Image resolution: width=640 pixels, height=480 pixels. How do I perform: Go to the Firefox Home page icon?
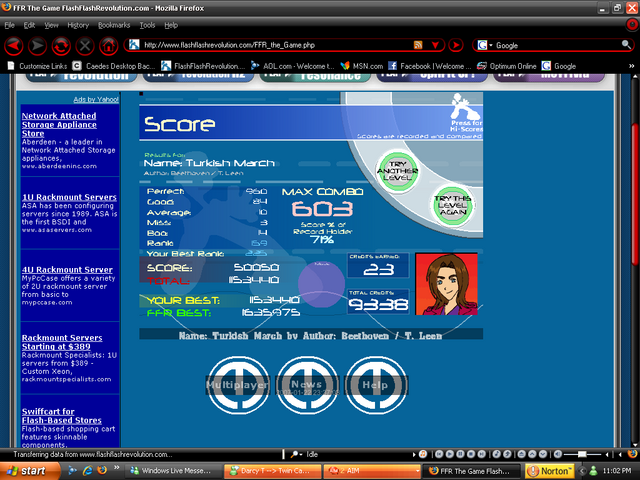[x=108, y=45]
